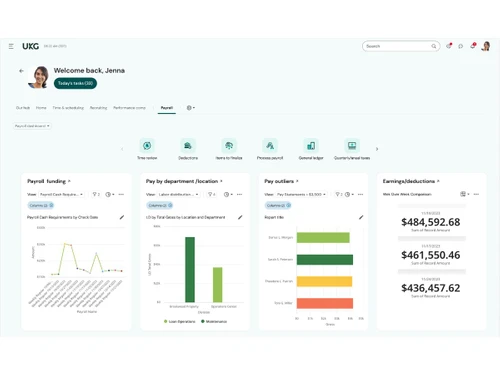
Task: Open more options on Payroll funding card
Action: [x=121, y=194]
